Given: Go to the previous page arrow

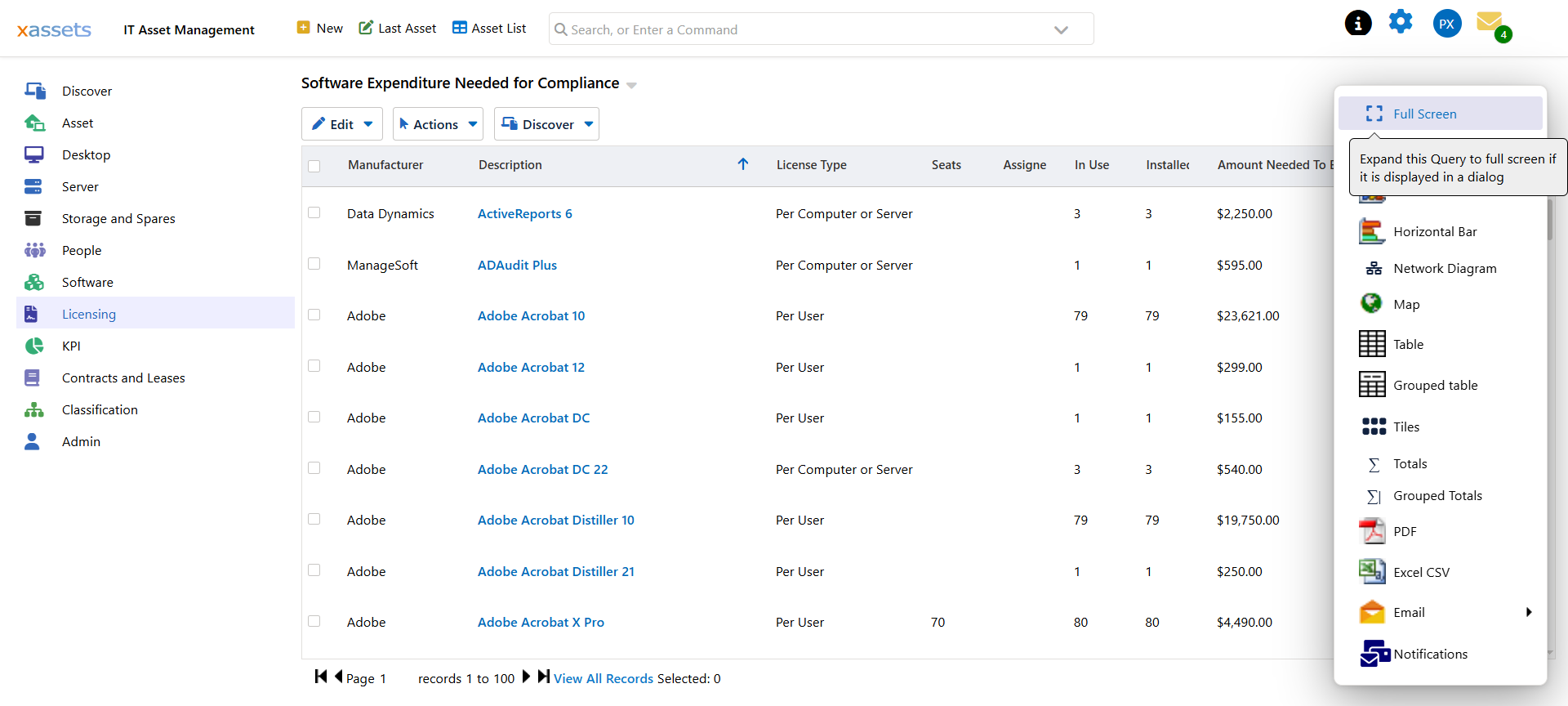Looking at the screenshot, I should pyautogui.click(x=338, y=677).
